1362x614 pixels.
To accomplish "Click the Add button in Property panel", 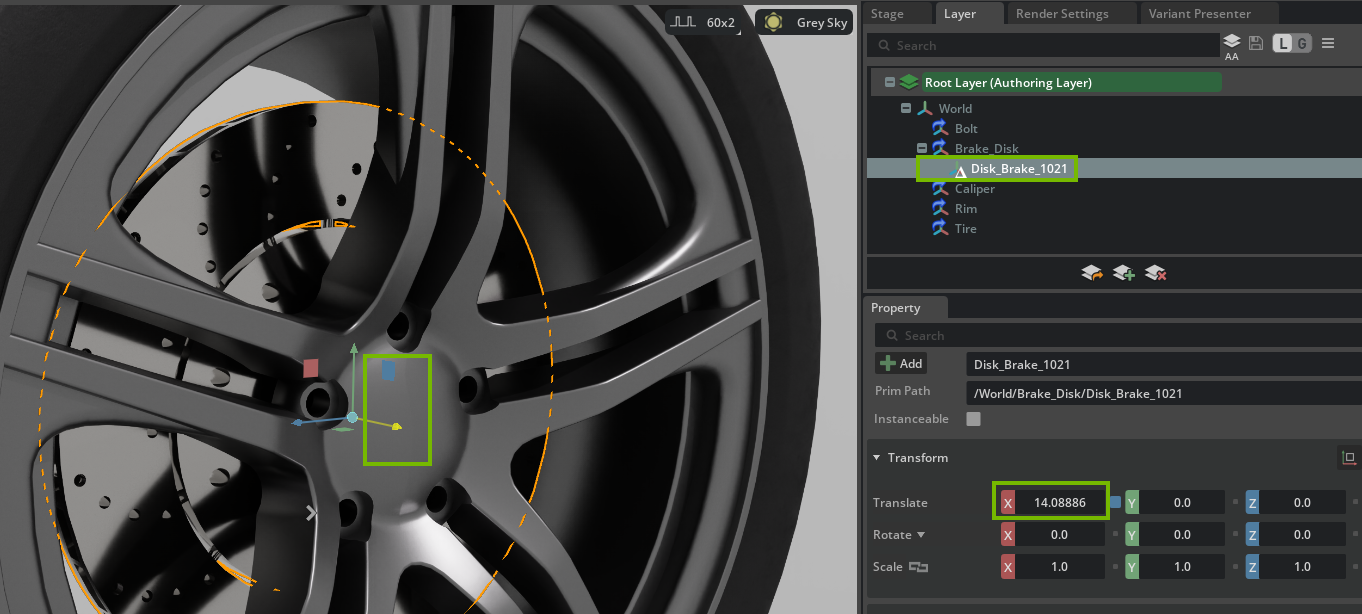I will [901, 363].
